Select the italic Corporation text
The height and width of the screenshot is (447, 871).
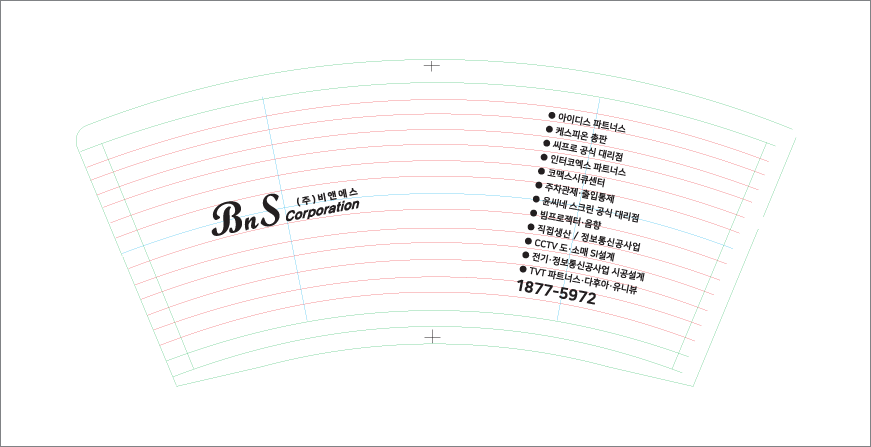click(x=322, y=209)
